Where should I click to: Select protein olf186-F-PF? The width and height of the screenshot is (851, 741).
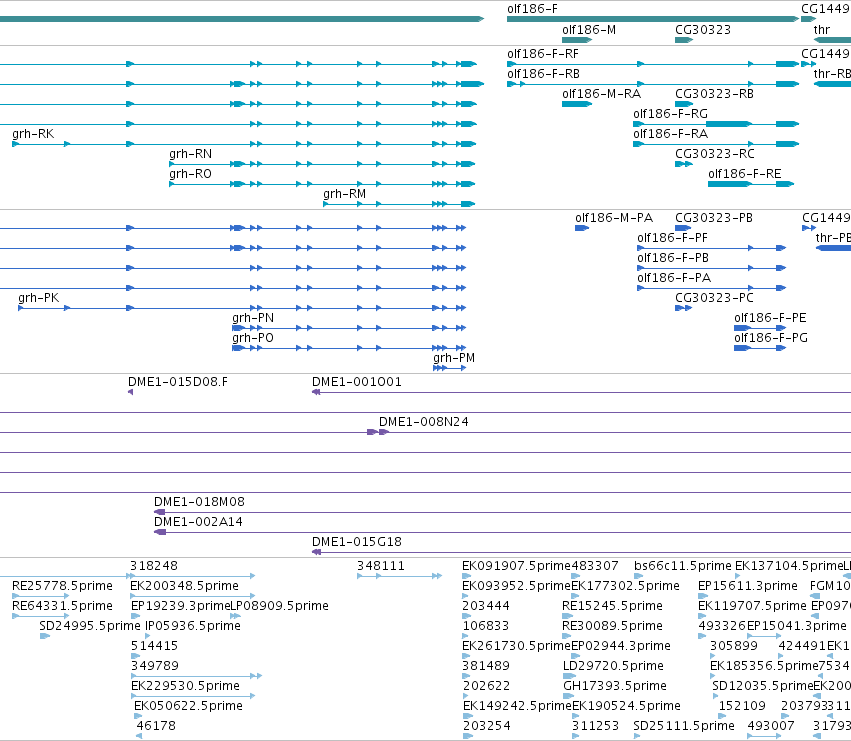672,238
